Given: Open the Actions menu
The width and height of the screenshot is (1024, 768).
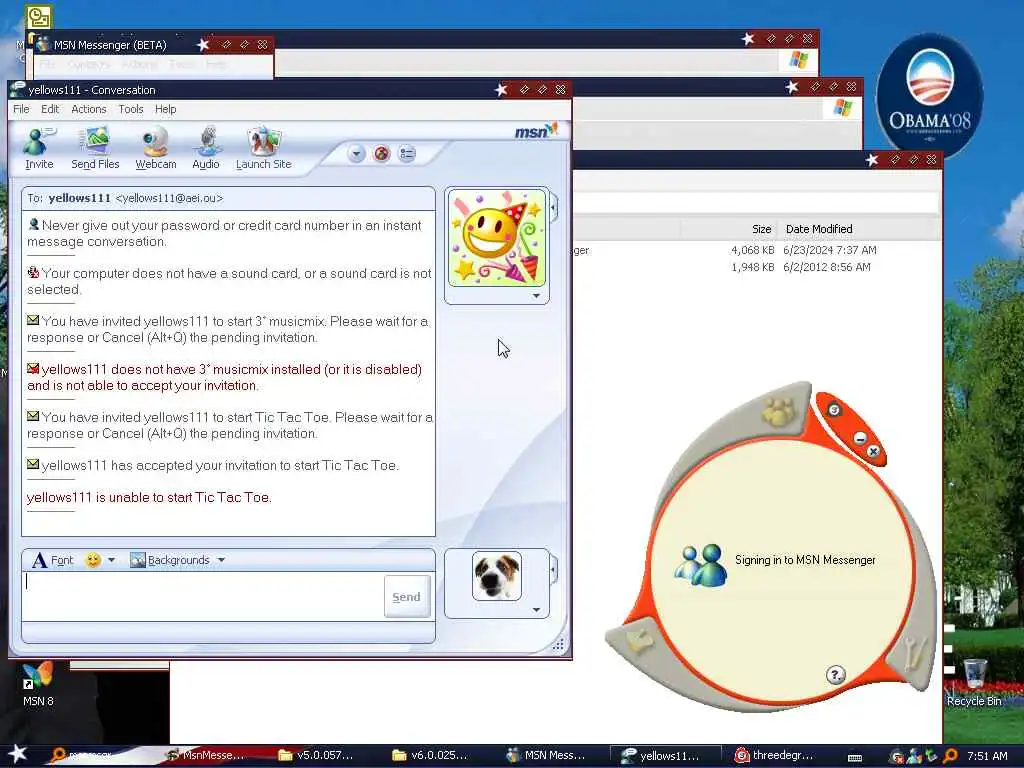Looking at the screenshot, I should pyautogui.click(x=89, y=109).
